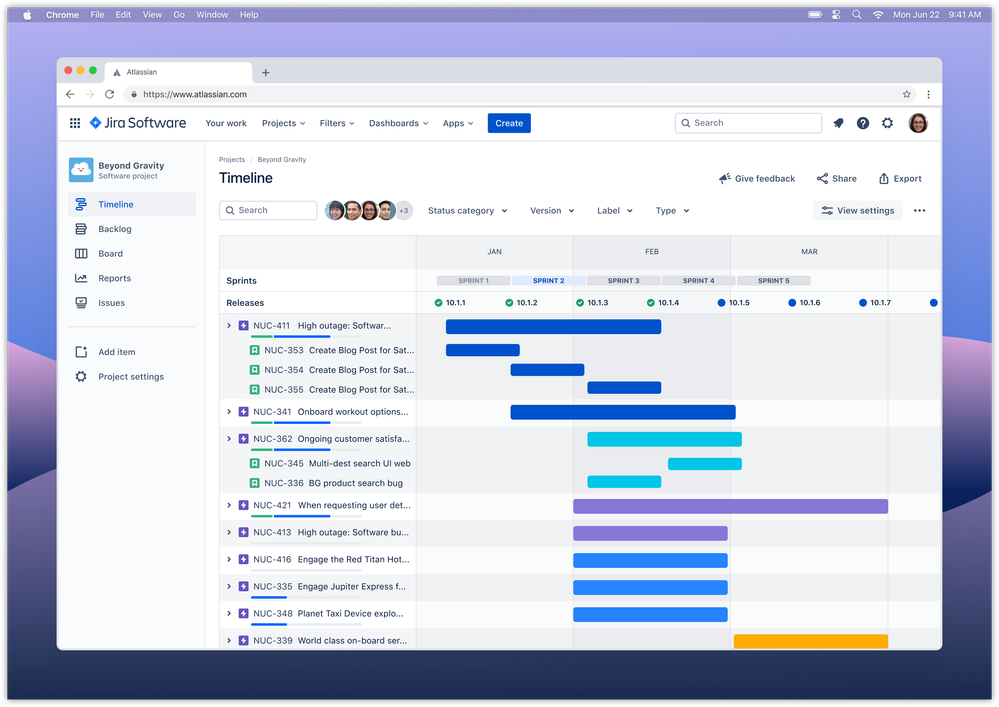The width and height of the screenshot is (999, 707).
Task: Collapse the NUC-411 epic row
Action: (x=229, y=325)
